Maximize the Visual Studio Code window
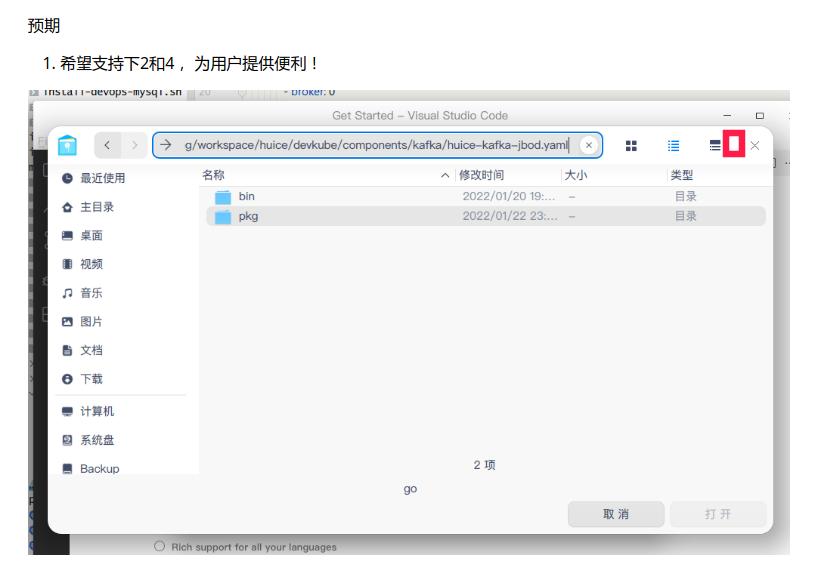 coord(760,115)
